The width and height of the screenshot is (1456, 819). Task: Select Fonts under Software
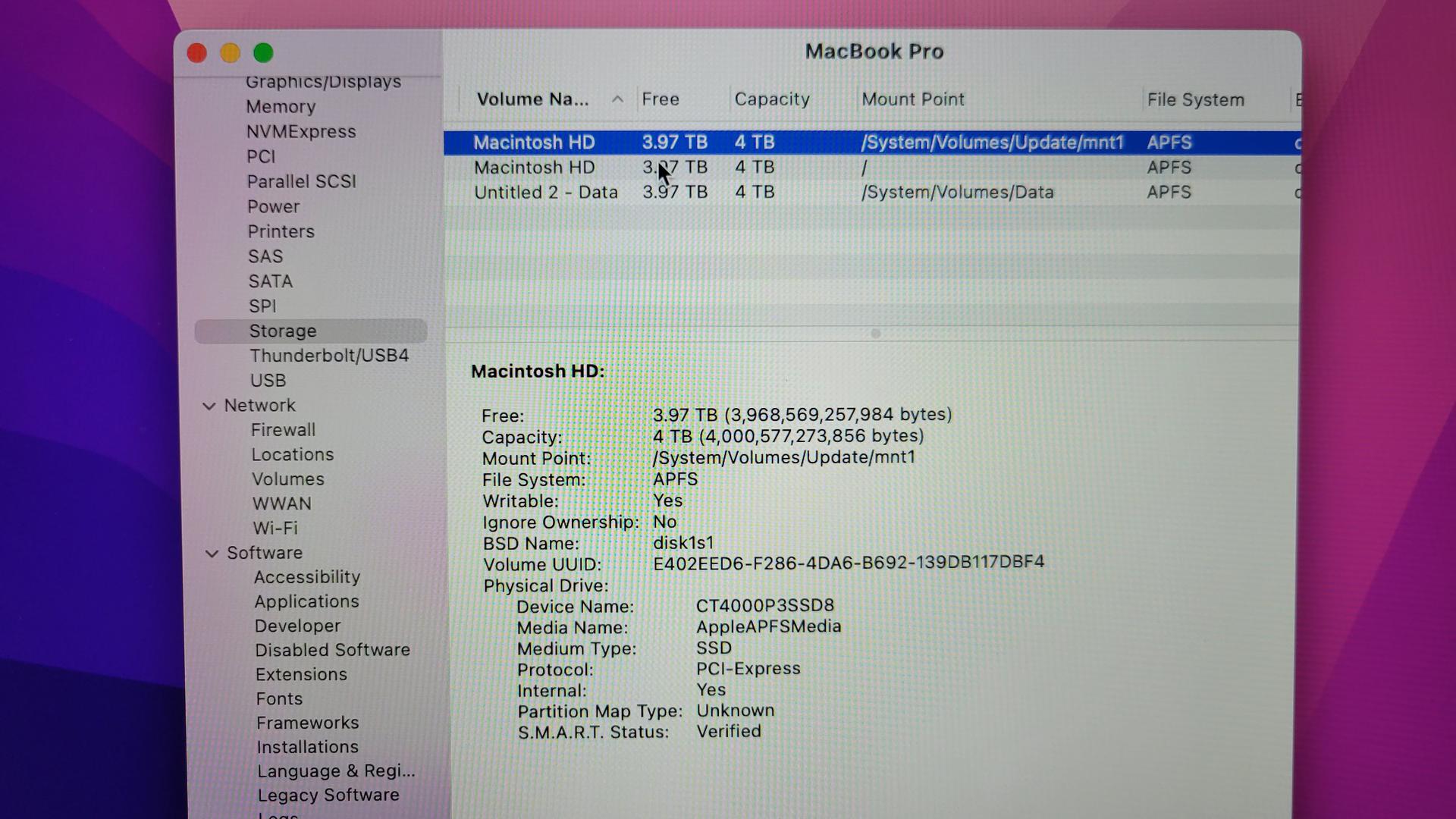[x=279, y=699]
